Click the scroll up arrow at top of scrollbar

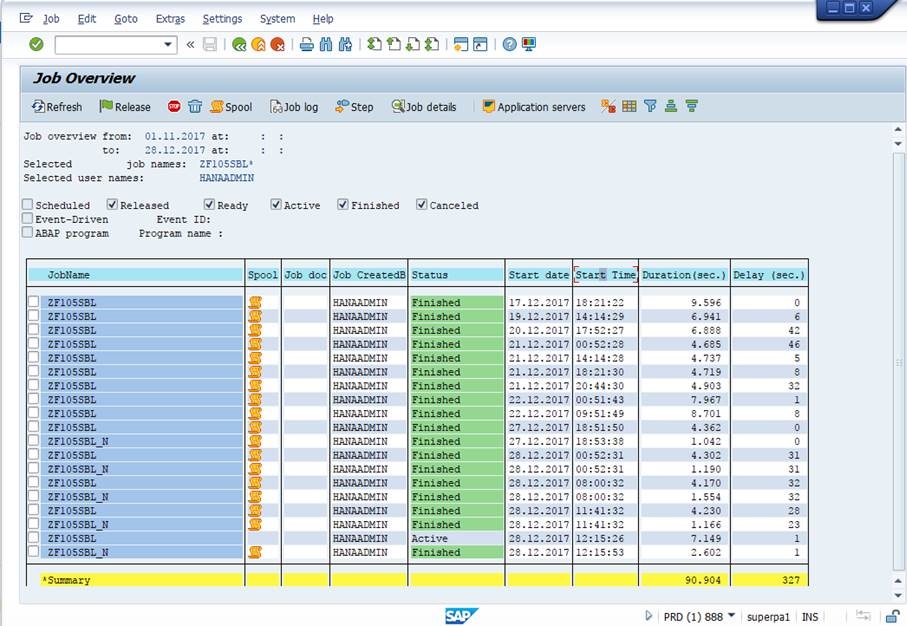point(898,130)
